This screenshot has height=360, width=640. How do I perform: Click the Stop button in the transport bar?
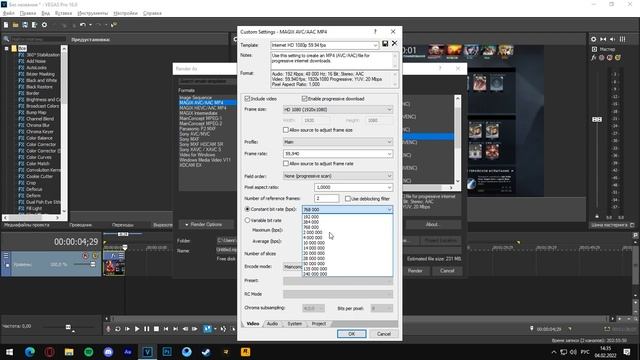[x=156, y=329]
